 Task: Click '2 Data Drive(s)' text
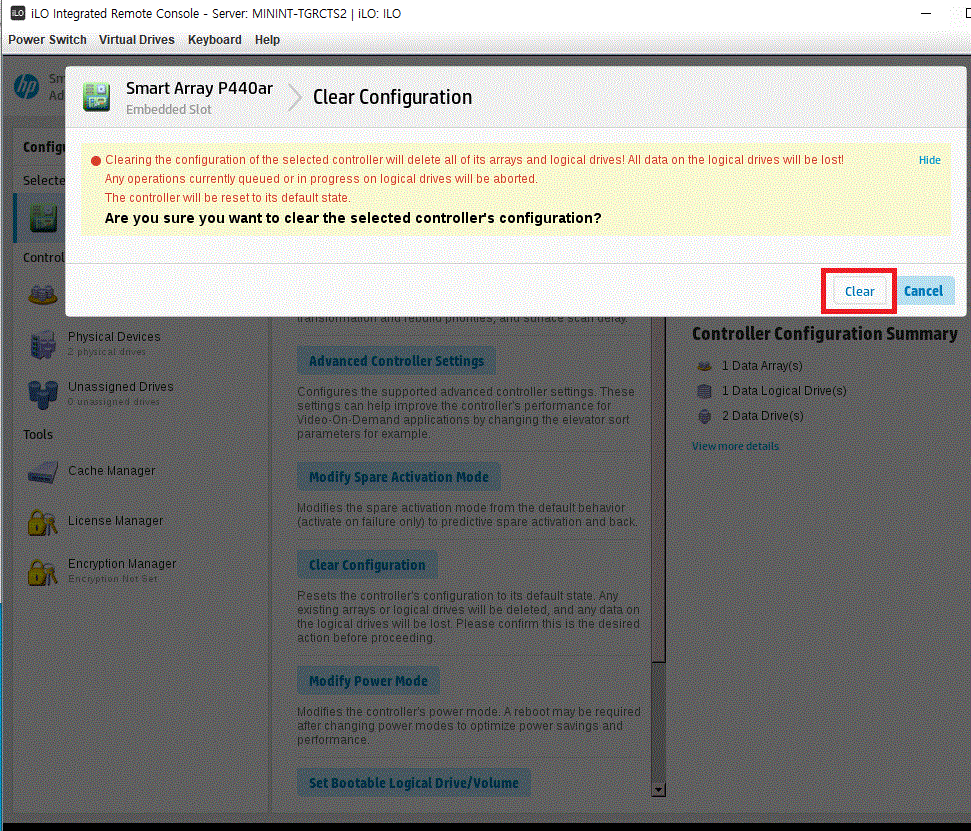coord(762,416)
